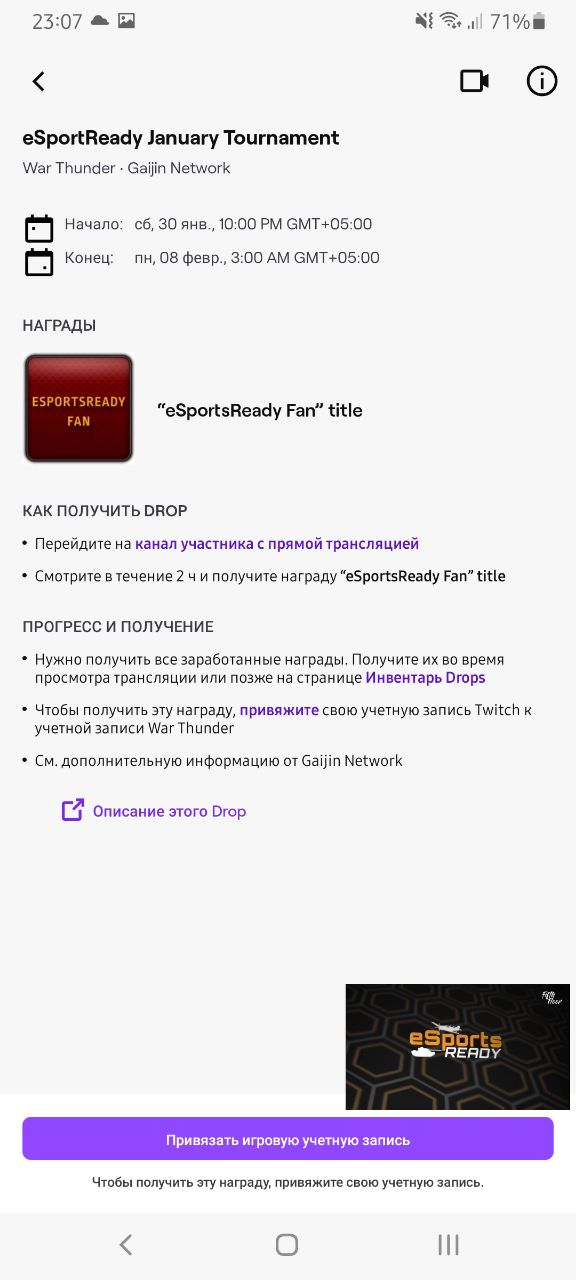The image size is (576, 1280).
Task: Tap the start date calendar icon
Action: [39, 229]
